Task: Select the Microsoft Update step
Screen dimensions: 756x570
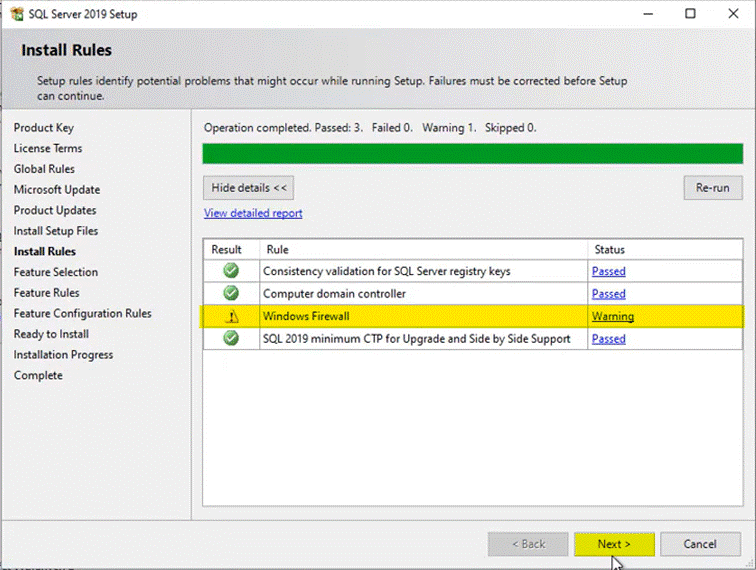Action: tap(57, 190)
